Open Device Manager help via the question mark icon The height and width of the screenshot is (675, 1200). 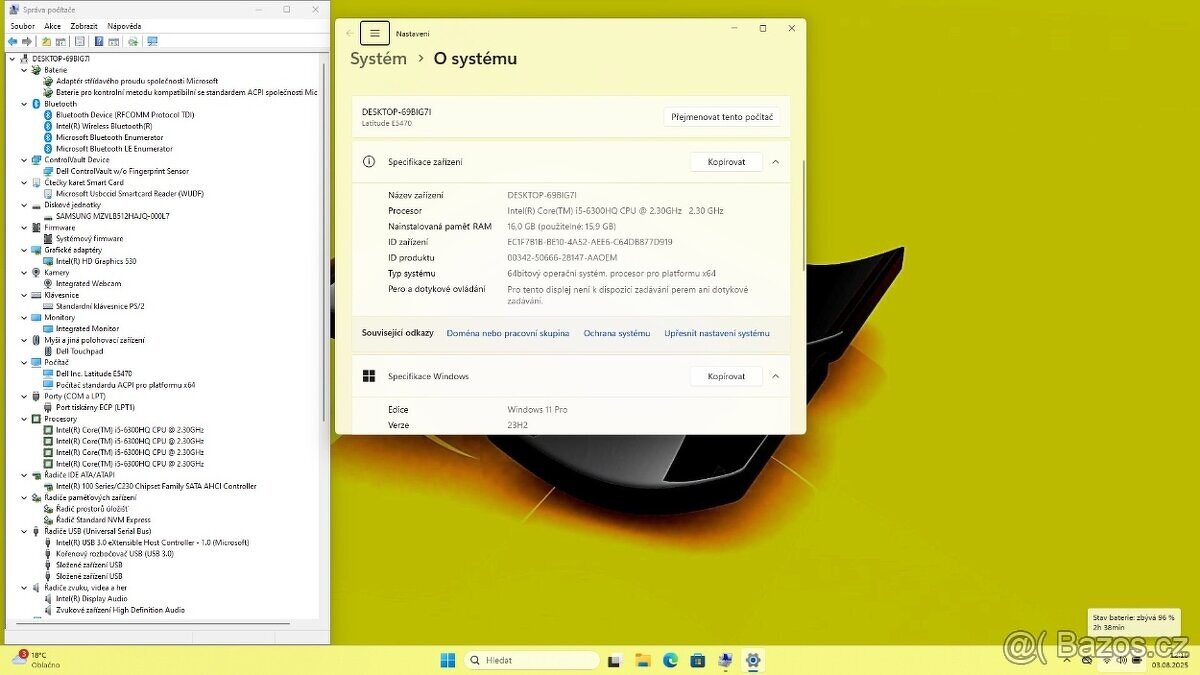(99, 41)
